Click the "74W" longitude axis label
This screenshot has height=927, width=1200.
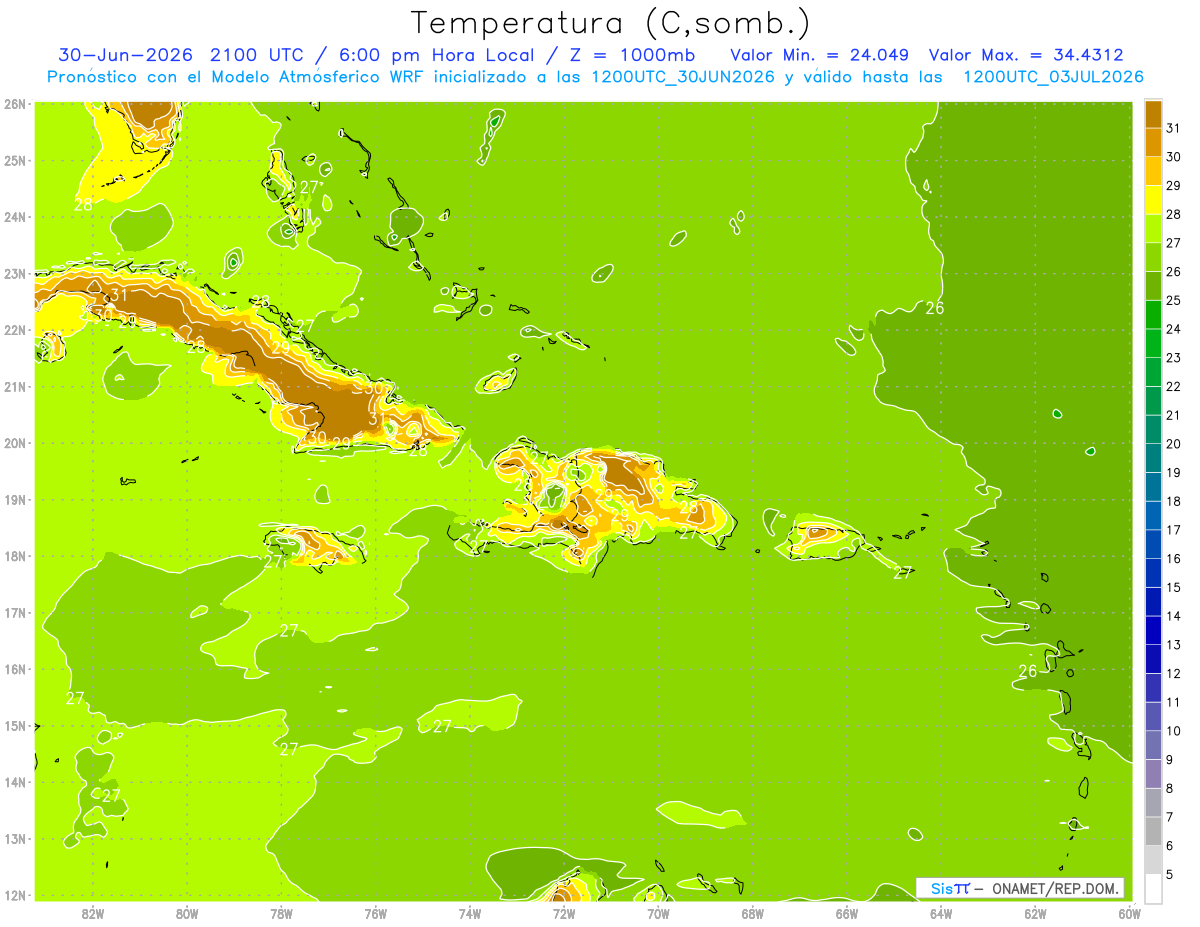point(469,912)
